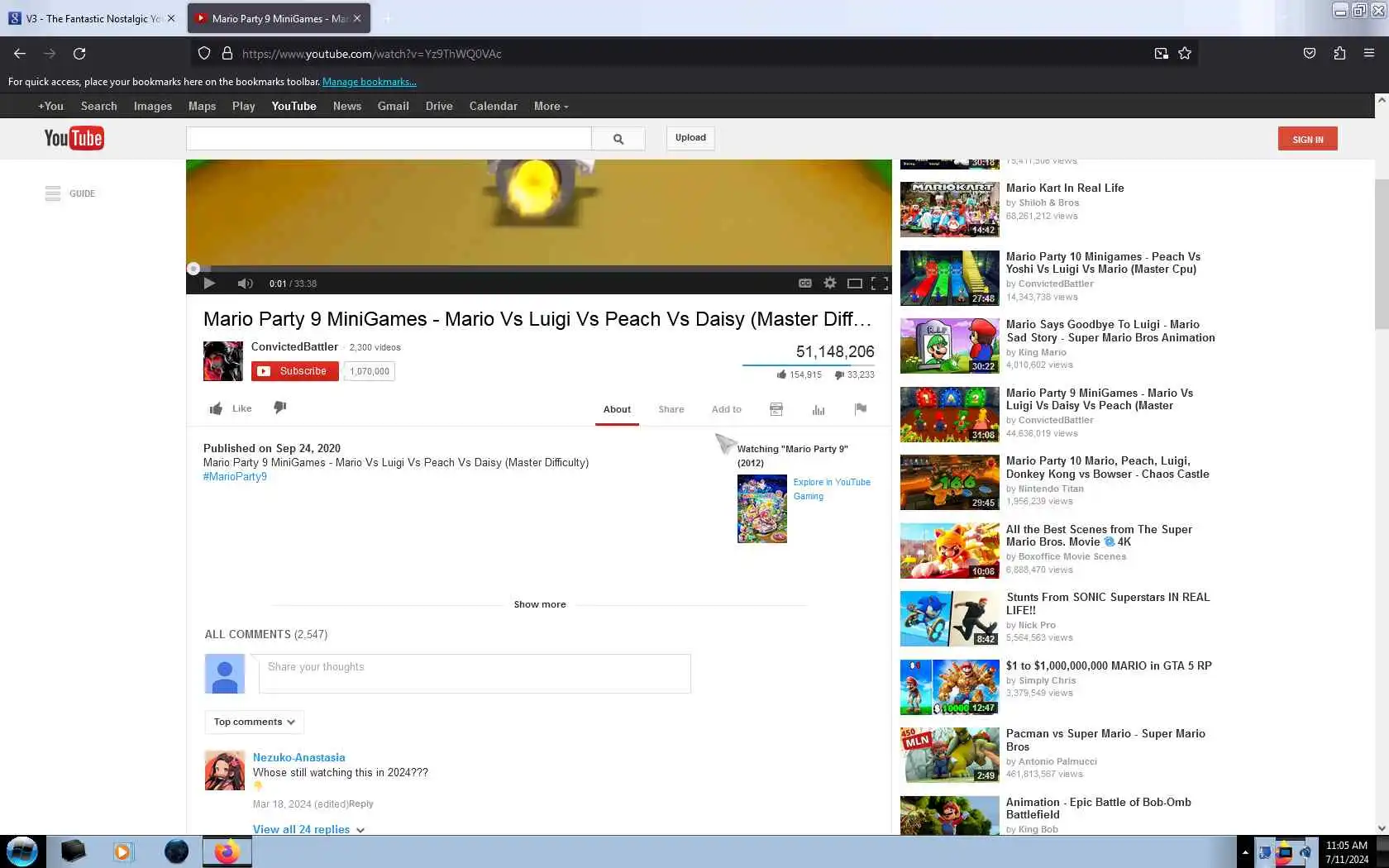Open the Extensions puzzle icon
This screenshot has height=868, width=1389.
click(x=1339, y=53)
